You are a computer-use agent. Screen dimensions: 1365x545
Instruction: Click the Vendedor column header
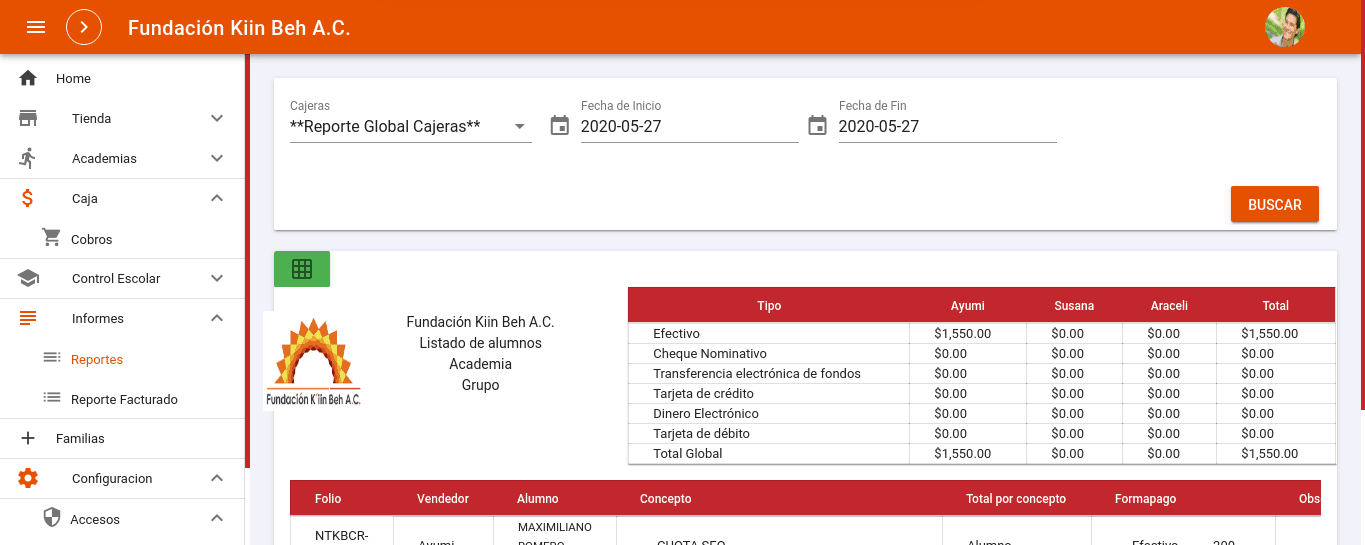(x=443, y=498)
